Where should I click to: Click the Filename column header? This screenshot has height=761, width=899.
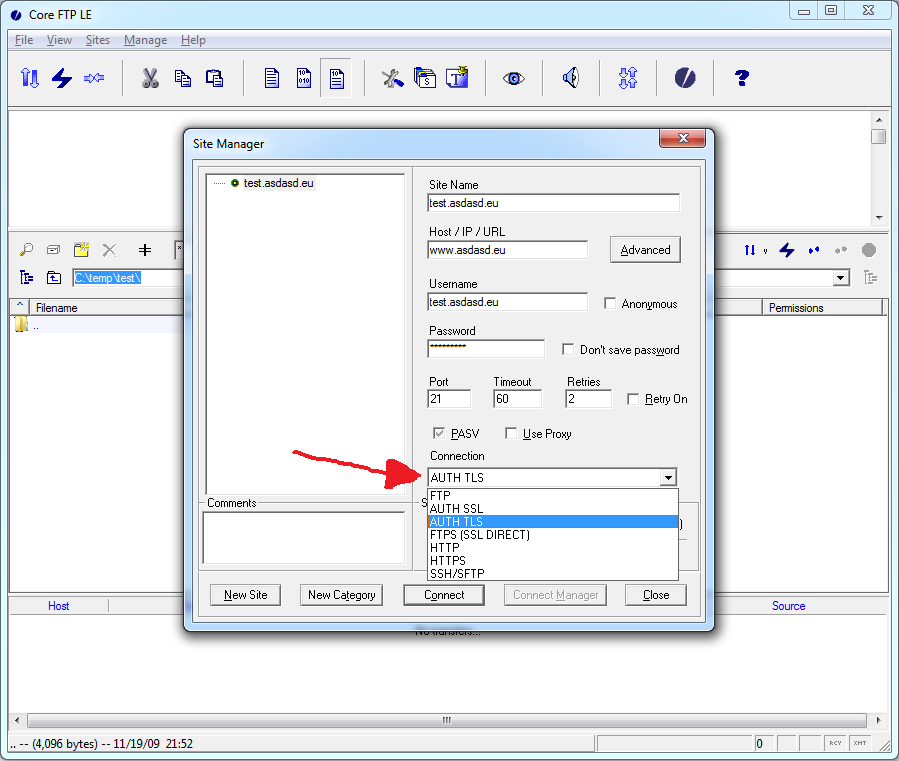tap(107, 308)
